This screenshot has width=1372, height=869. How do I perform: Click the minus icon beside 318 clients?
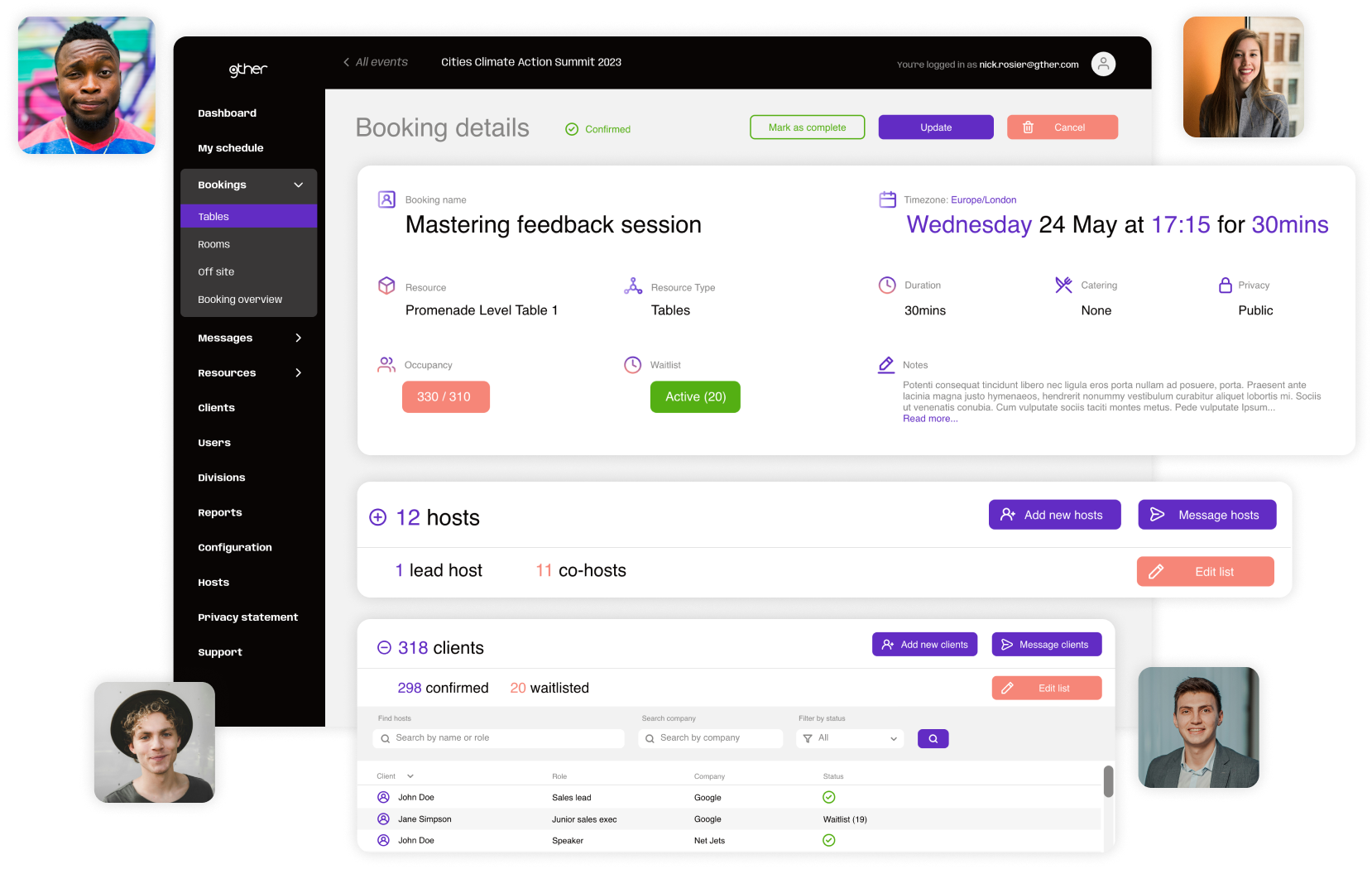pyautogui.click(x=383, y=647)
